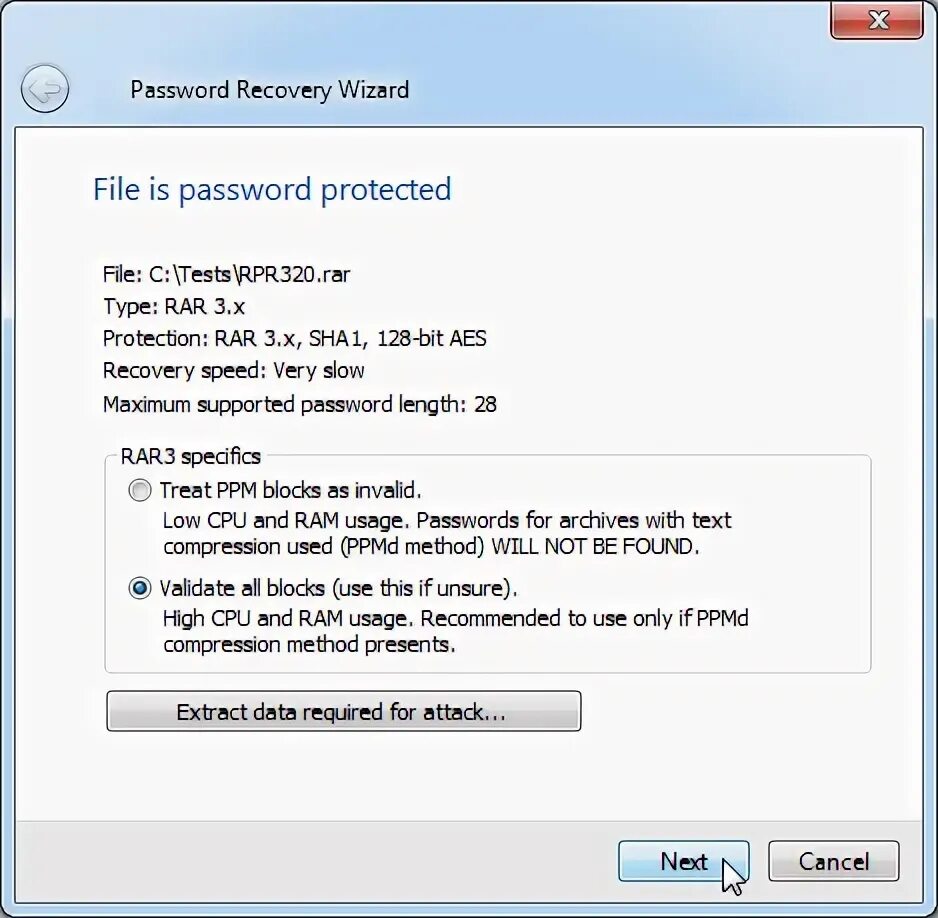Click the 'Password Recovery Wizard' title text
The height and width of the screenshot is (918, 938).
[x=269, y=90]
